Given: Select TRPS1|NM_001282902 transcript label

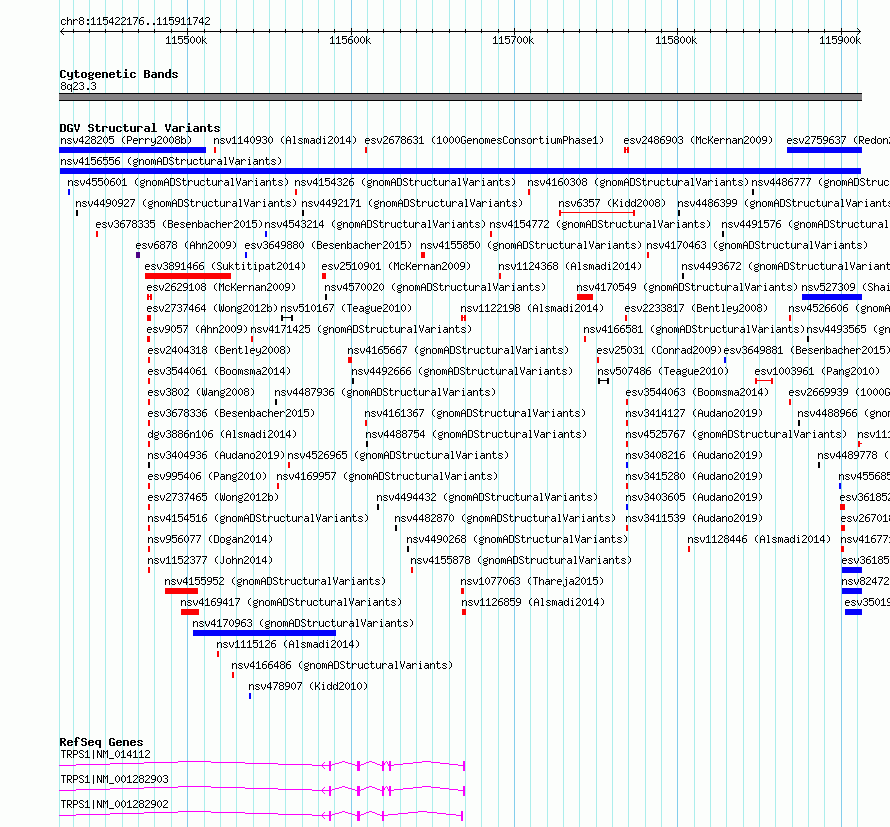Looking at the screenshot, I should pyautogui.click(x=114, y=804).
